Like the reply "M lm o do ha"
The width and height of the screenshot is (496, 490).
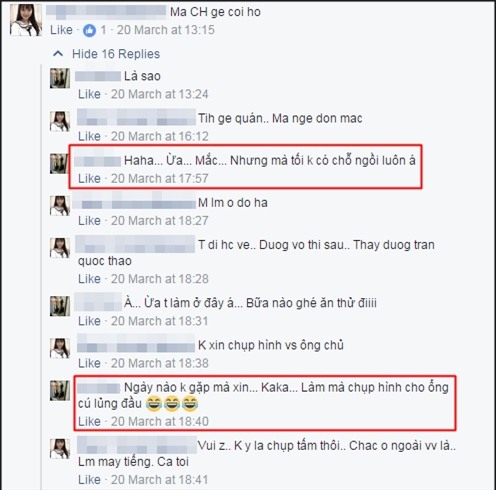tap(89, 221)
